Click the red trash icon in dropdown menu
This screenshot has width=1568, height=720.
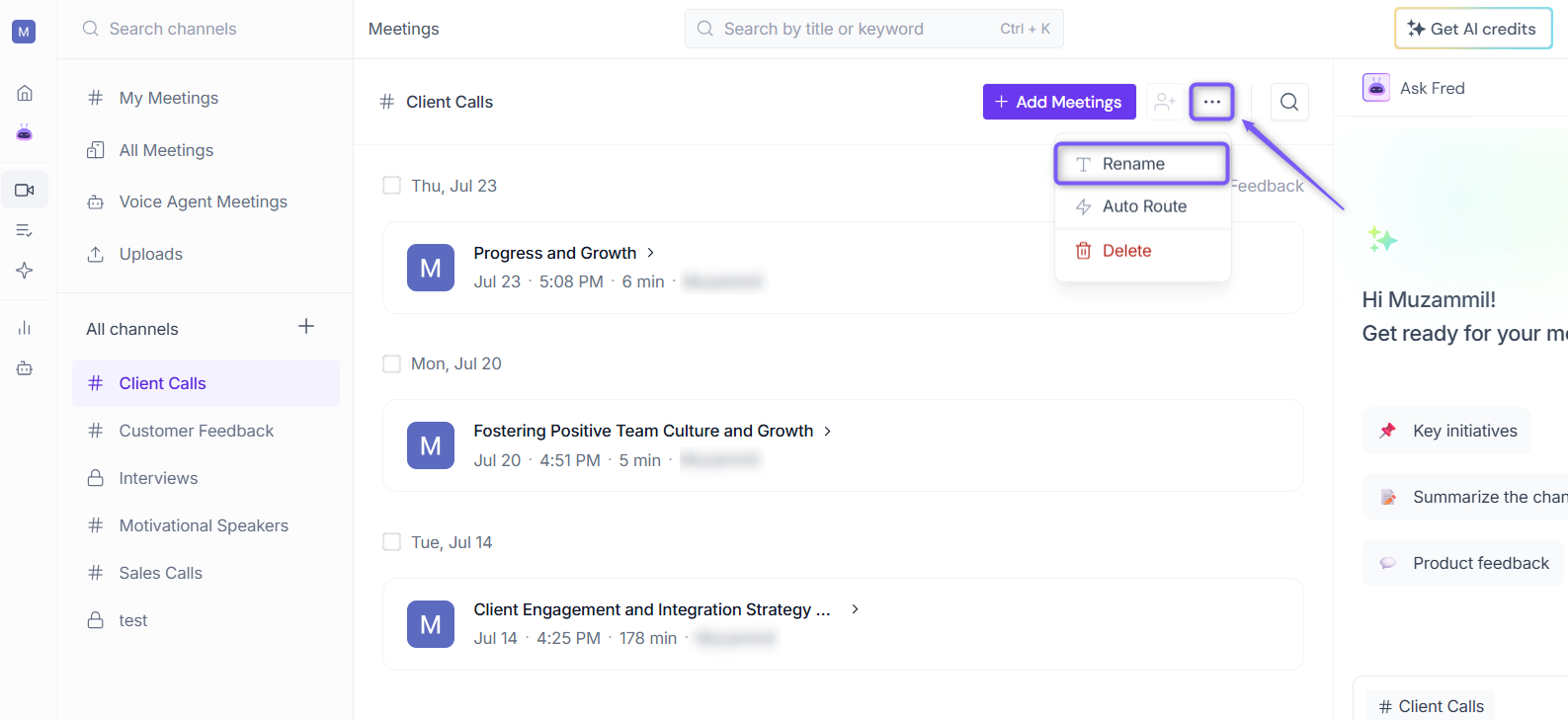[x=1083, y=251]
